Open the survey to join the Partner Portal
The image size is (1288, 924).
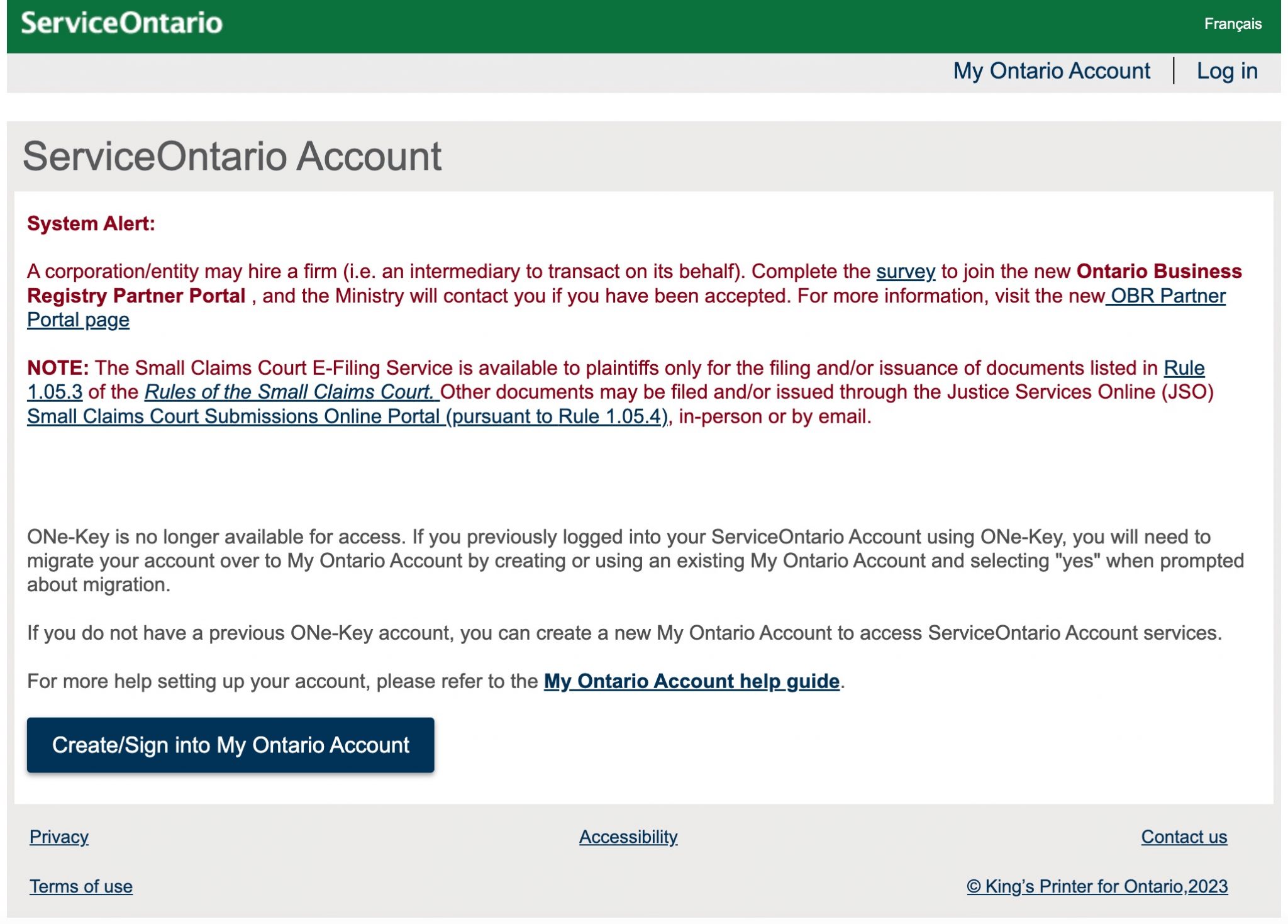(x=905, y=272)
